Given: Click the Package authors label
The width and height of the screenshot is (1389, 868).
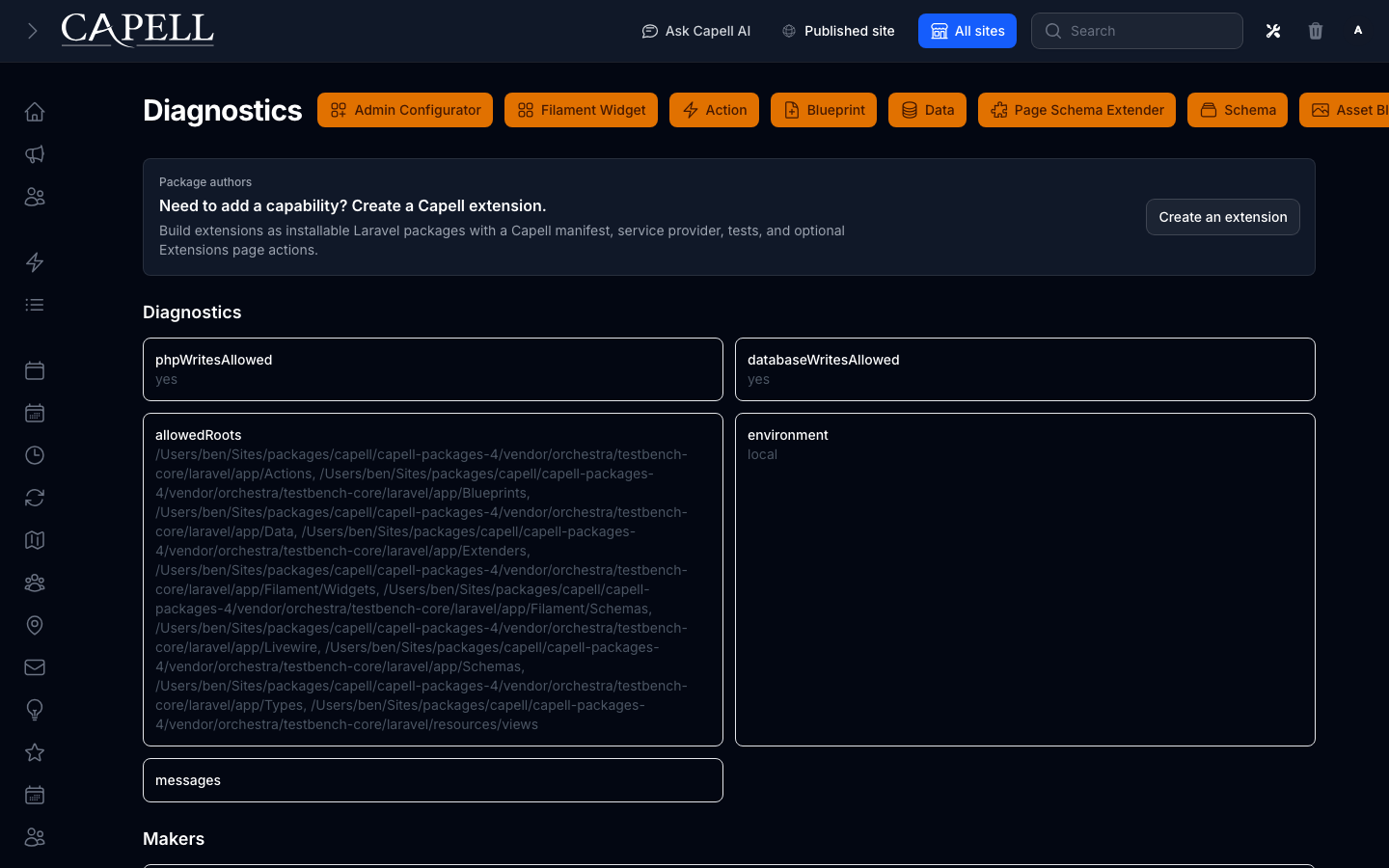Looking at the screenshot, I should pyautogui.click(x=205, y=182).
